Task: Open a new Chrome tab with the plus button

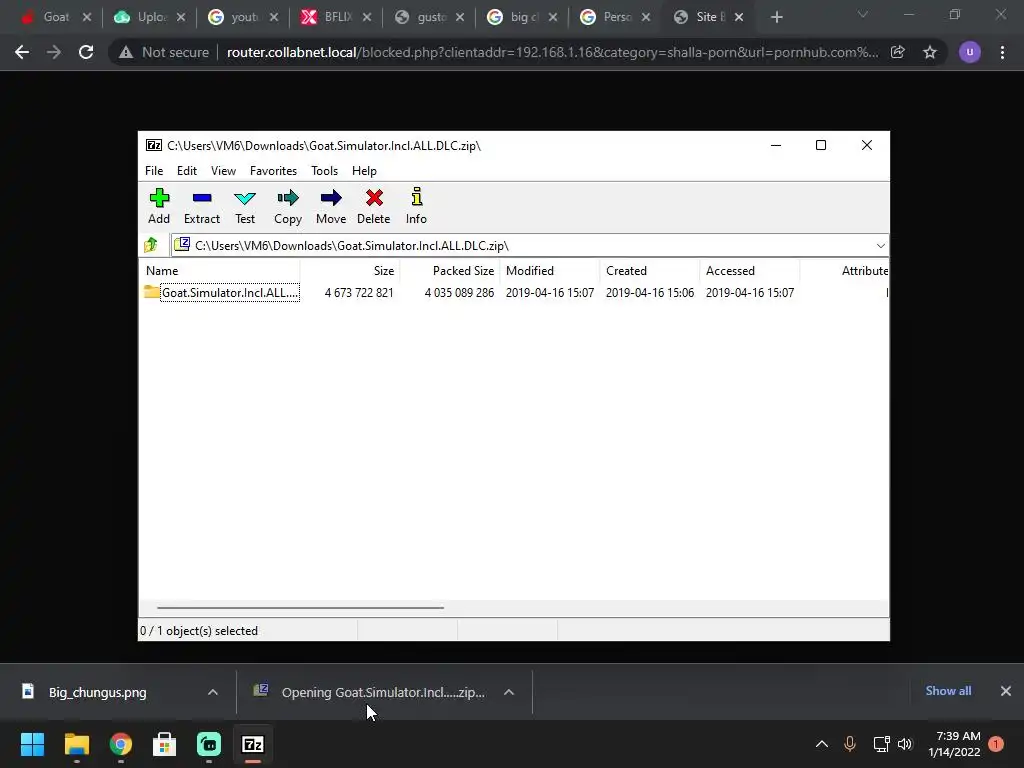Action: click(776, 17)
